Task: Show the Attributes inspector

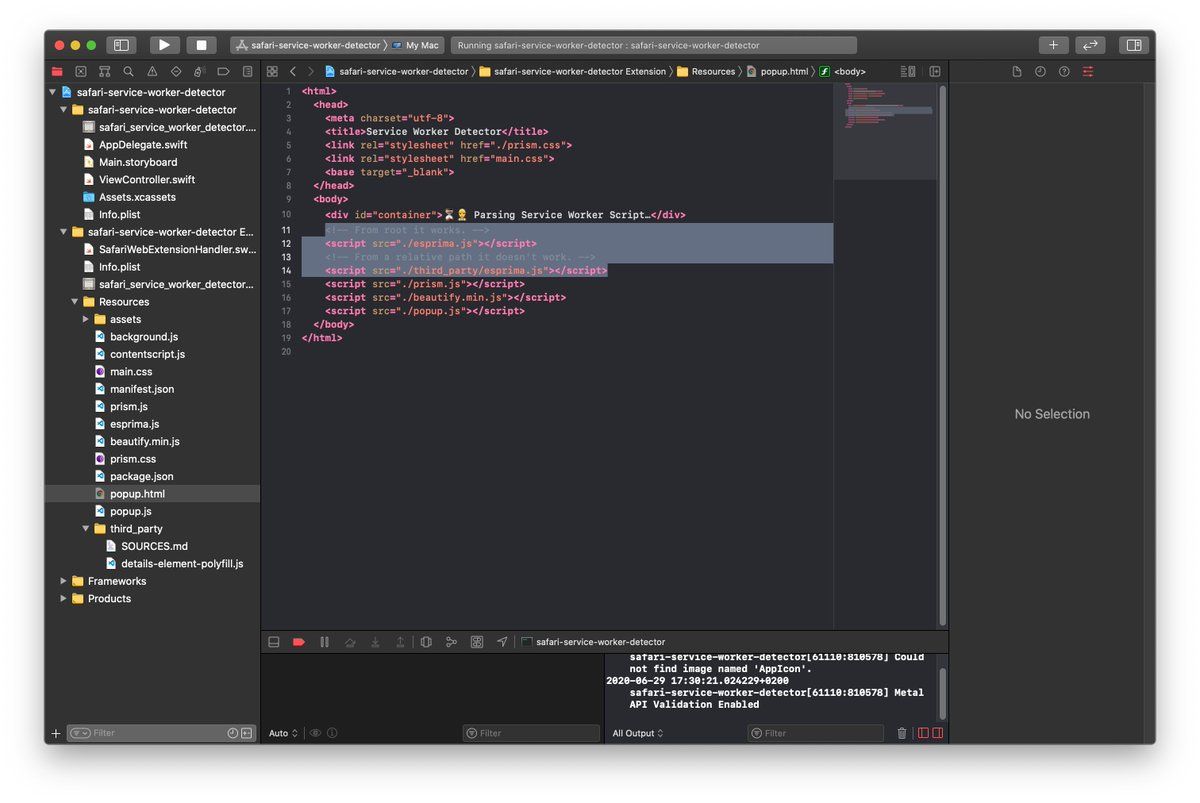Action: point(1088,72)
